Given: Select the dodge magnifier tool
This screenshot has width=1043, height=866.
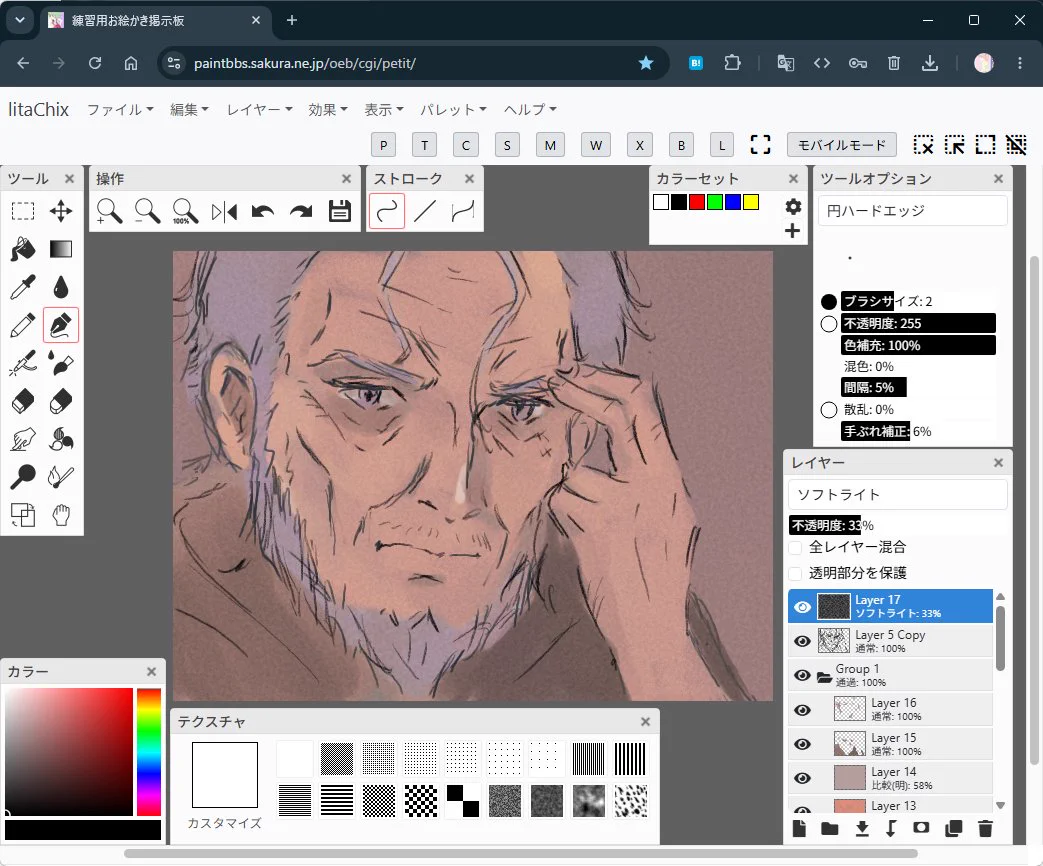Looking at the screenshot, I should [x=23, y=477].
